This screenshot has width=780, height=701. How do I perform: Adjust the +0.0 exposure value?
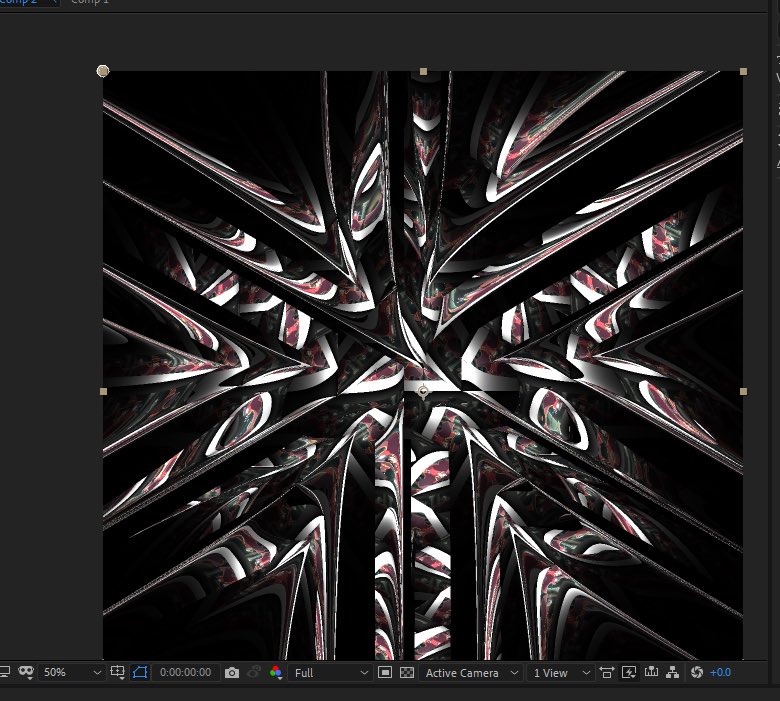tap(720, 673)
